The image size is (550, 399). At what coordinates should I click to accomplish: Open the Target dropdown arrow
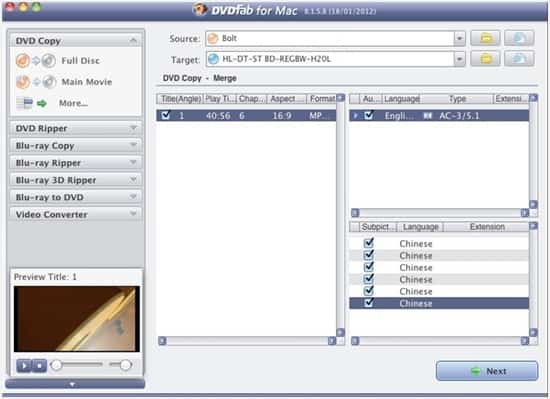point(460,59)
